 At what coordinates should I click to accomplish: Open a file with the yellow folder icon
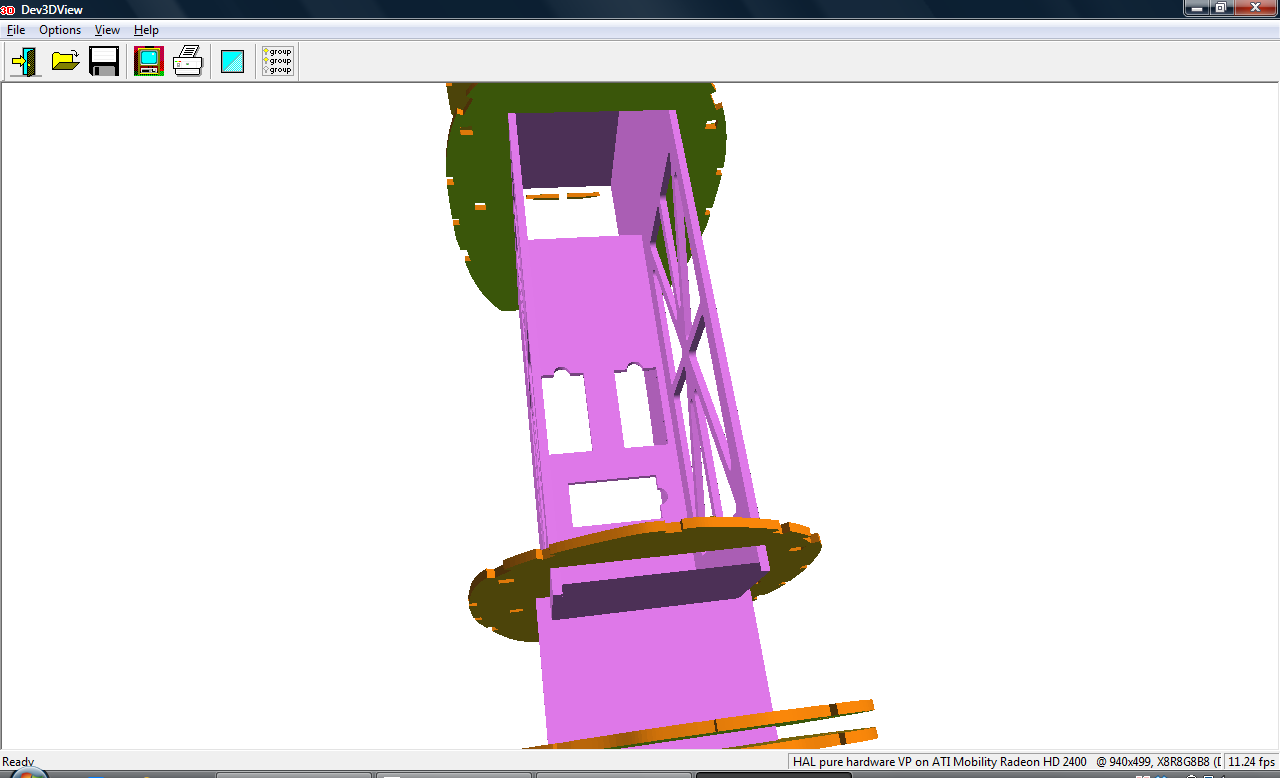[x=65, y=62]
